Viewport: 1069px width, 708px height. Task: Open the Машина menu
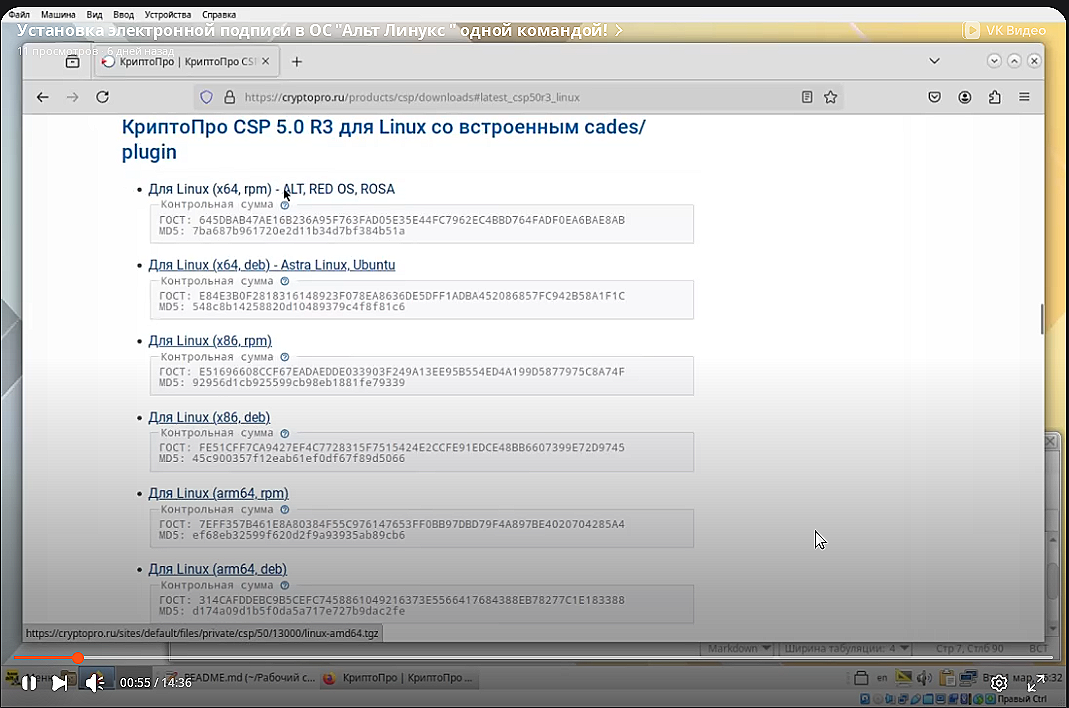pyautogui.click(x=58, y=14)
